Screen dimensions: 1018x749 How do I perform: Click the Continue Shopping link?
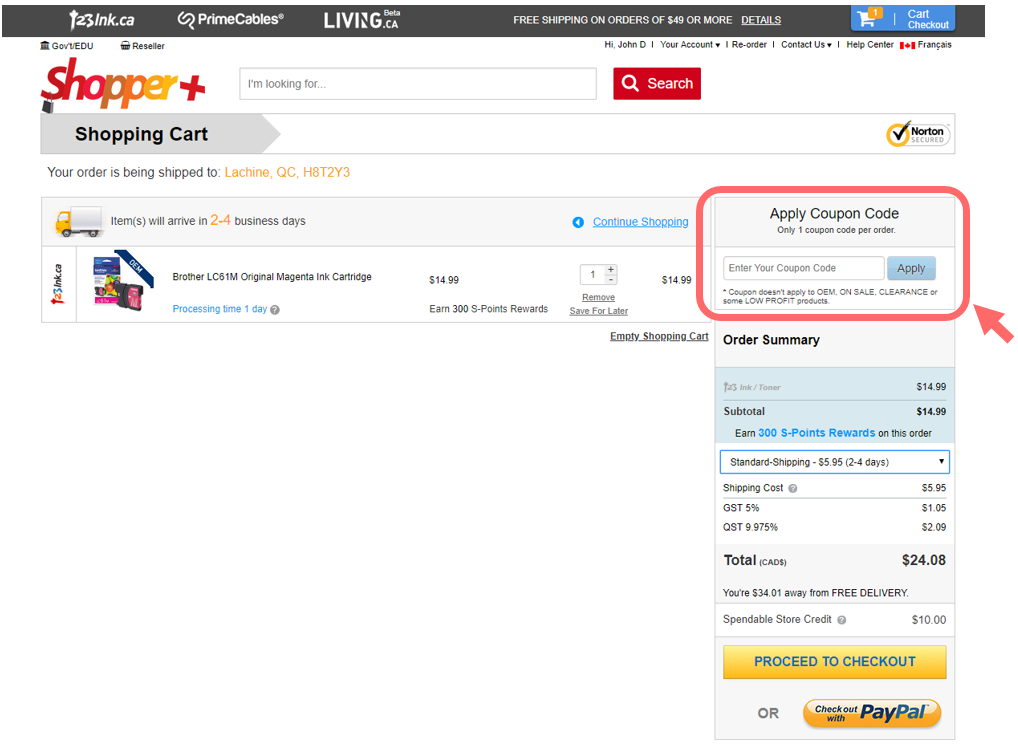(x=640, y=222)
